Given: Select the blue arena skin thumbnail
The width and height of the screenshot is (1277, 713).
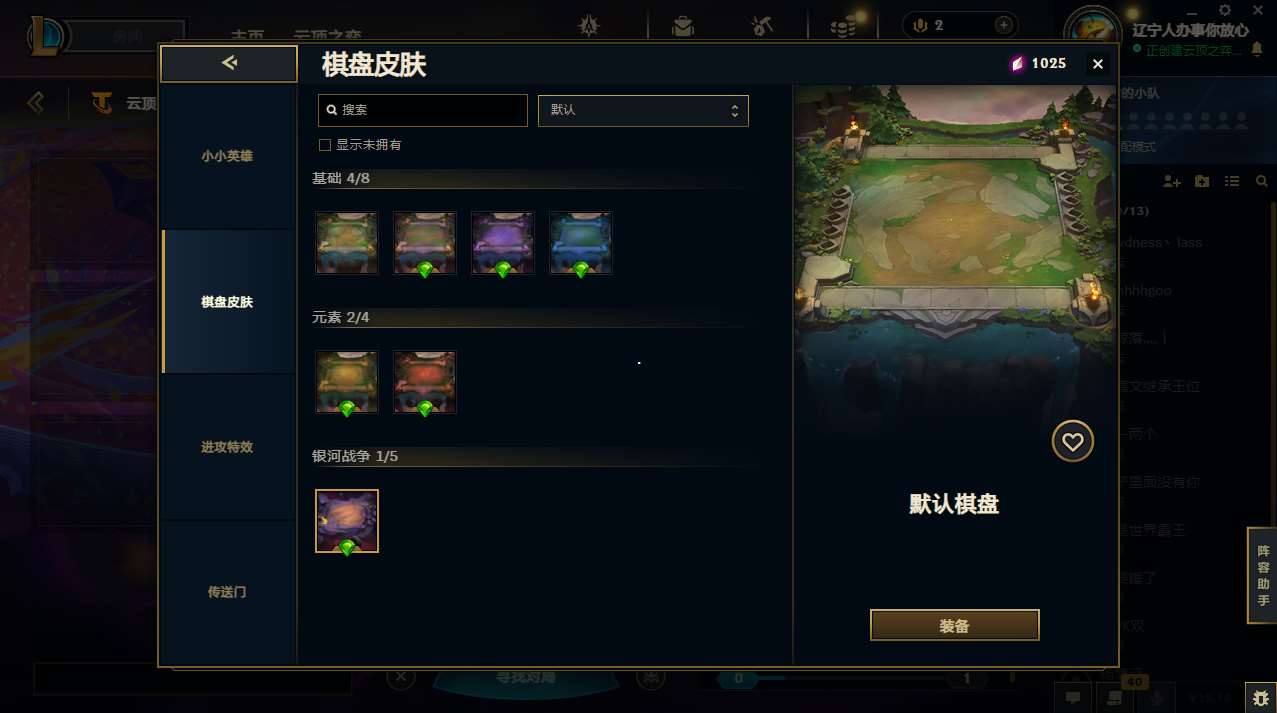Looking at the screenshot, I should point(581,243).
